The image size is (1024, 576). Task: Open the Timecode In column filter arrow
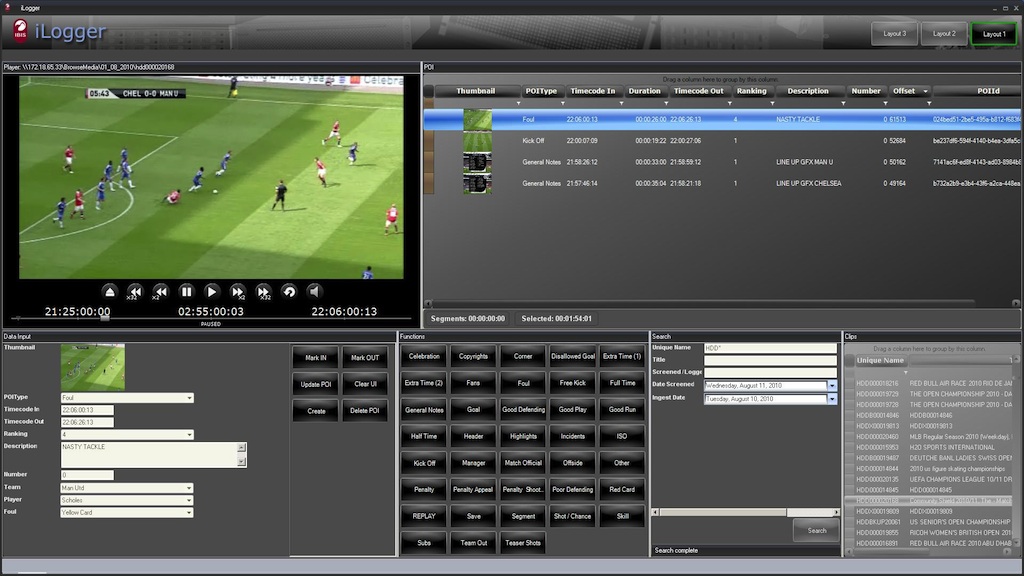coord(621,103)
